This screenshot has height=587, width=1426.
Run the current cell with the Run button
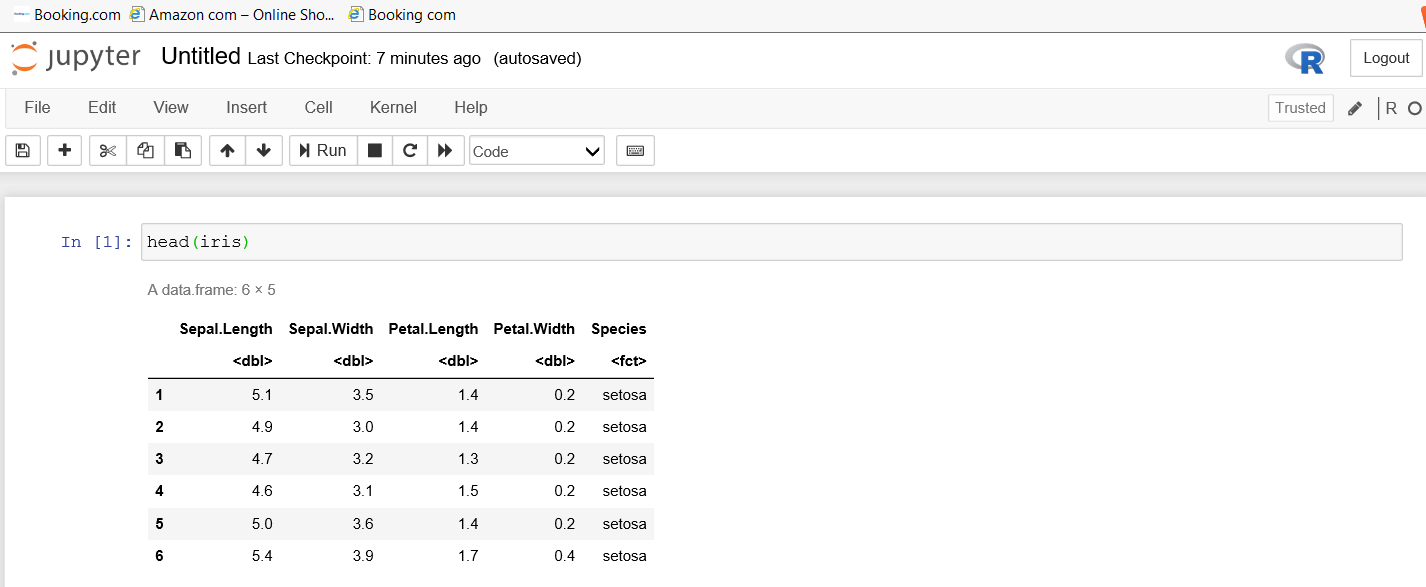point(322,150)
